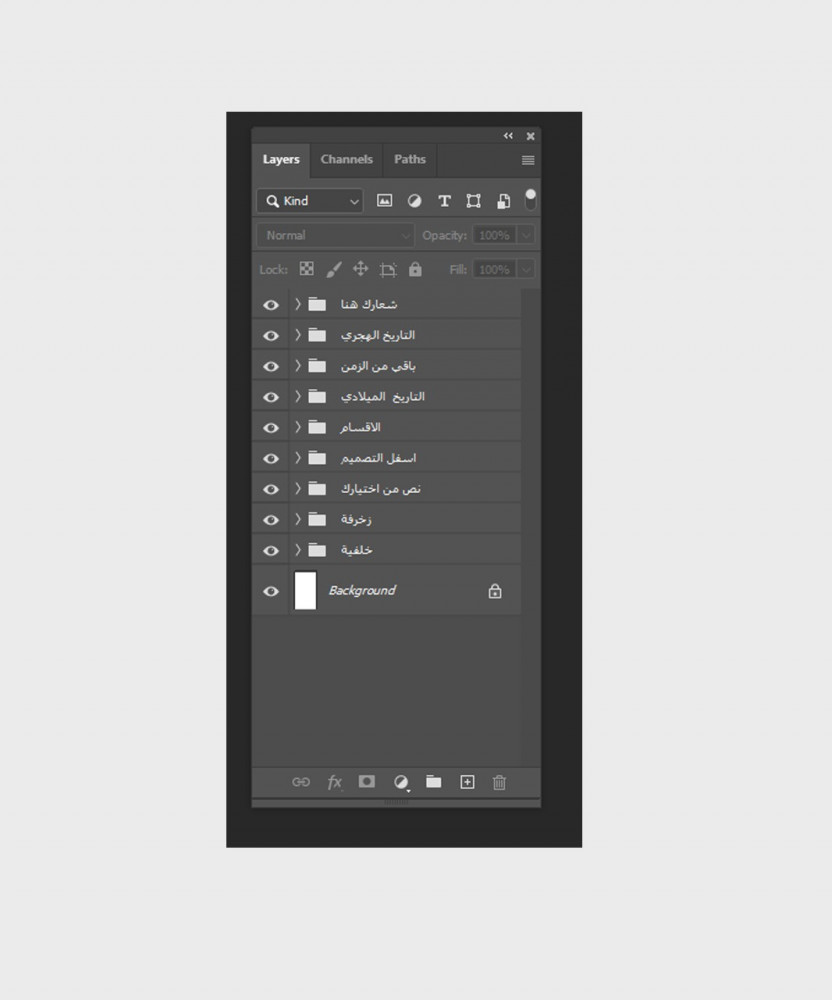Switch to the Channels tab
Screen dimensions: 832x1000
tap(346, 160)
